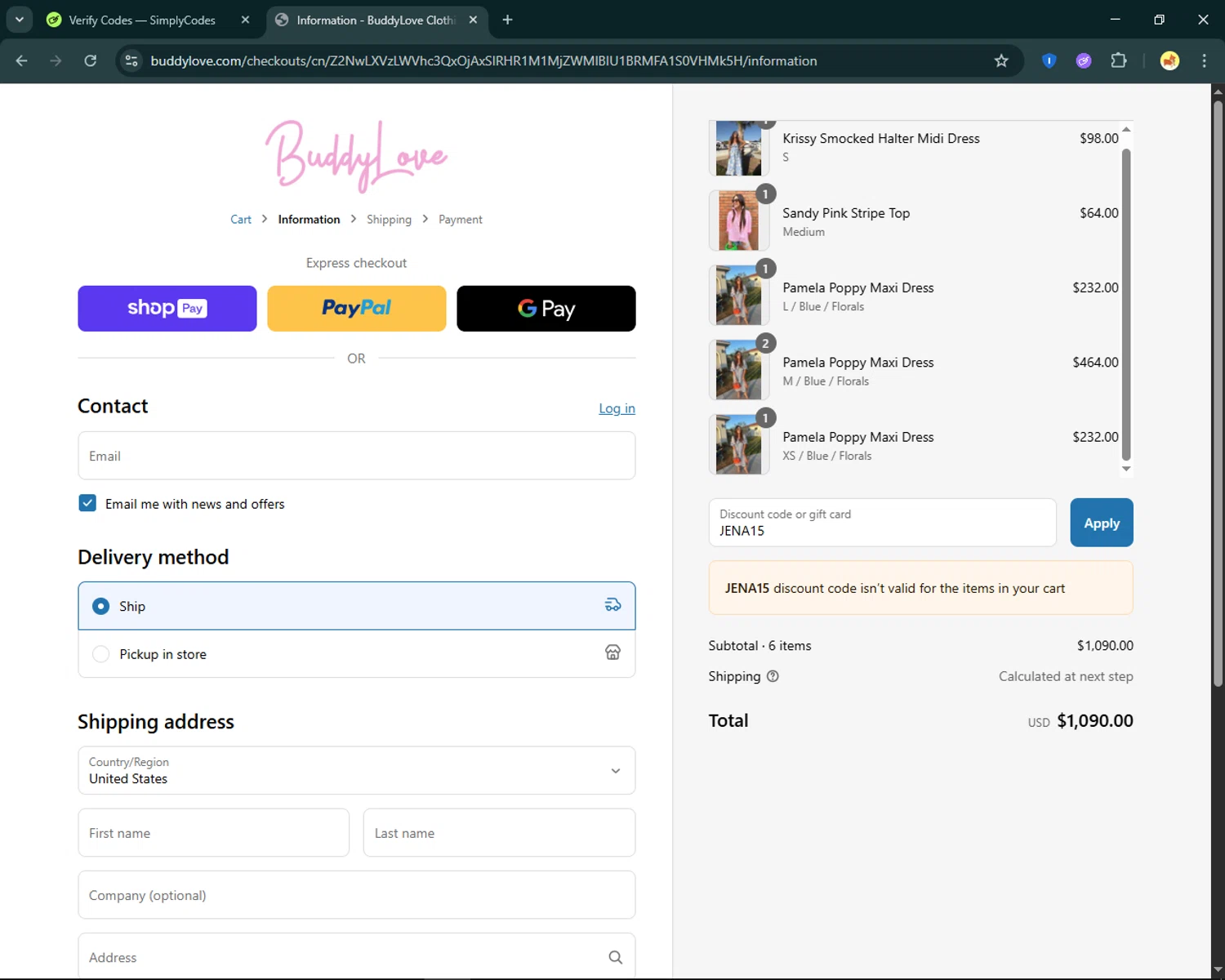Focus the First name field

(214, 833)
